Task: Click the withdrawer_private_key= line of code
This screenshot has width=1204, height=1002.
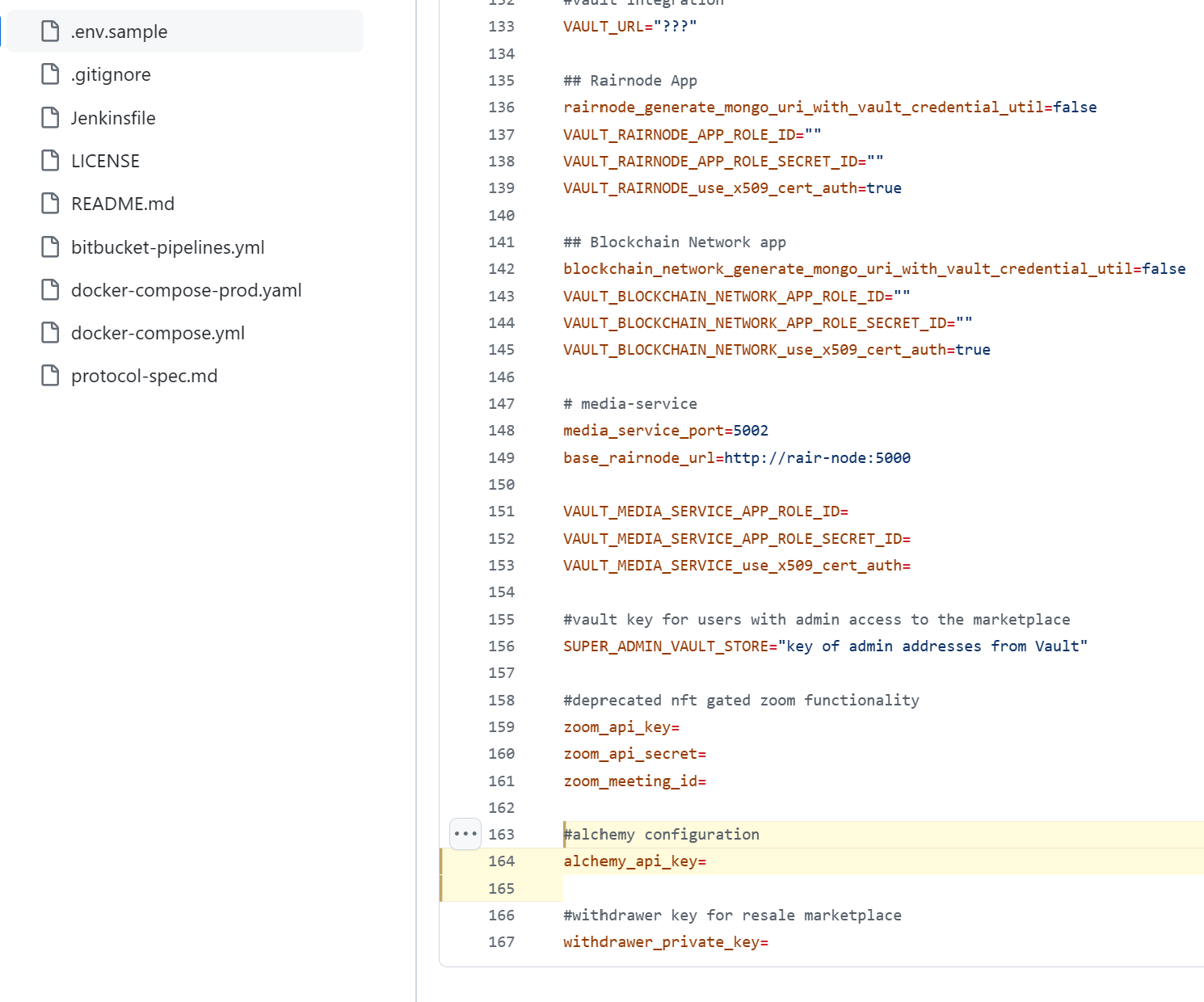Action: pyautogui.click(x=665, y=942)
